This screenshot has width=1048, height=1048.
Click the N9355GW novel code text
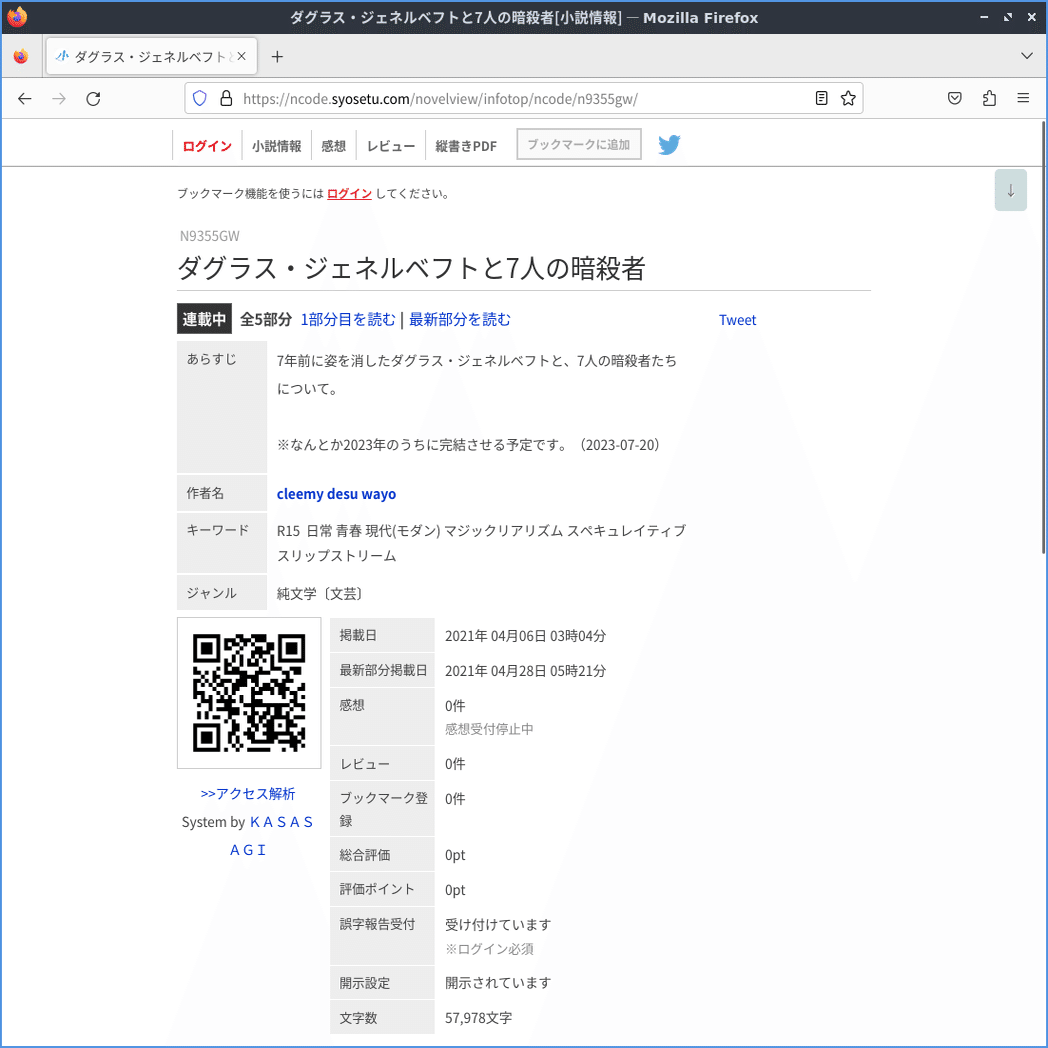pos(209,236)
